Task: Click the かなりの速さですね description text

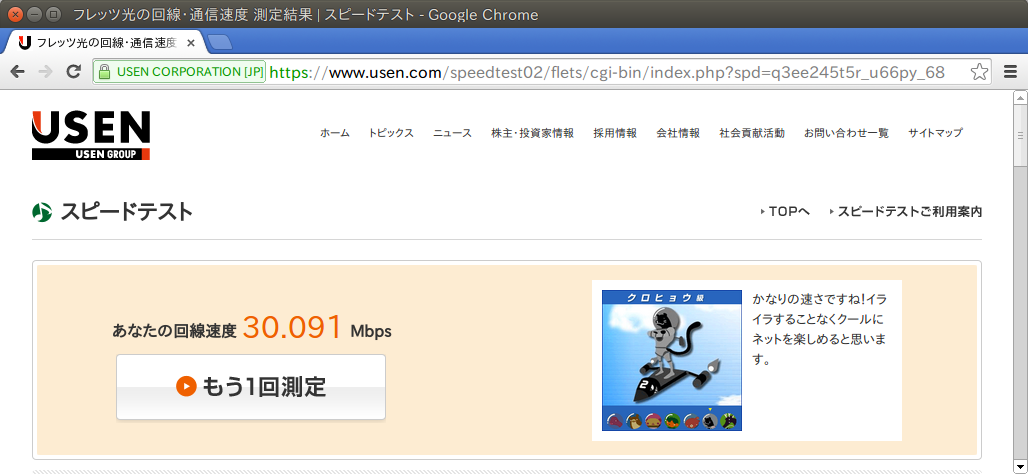Action: 820,330
